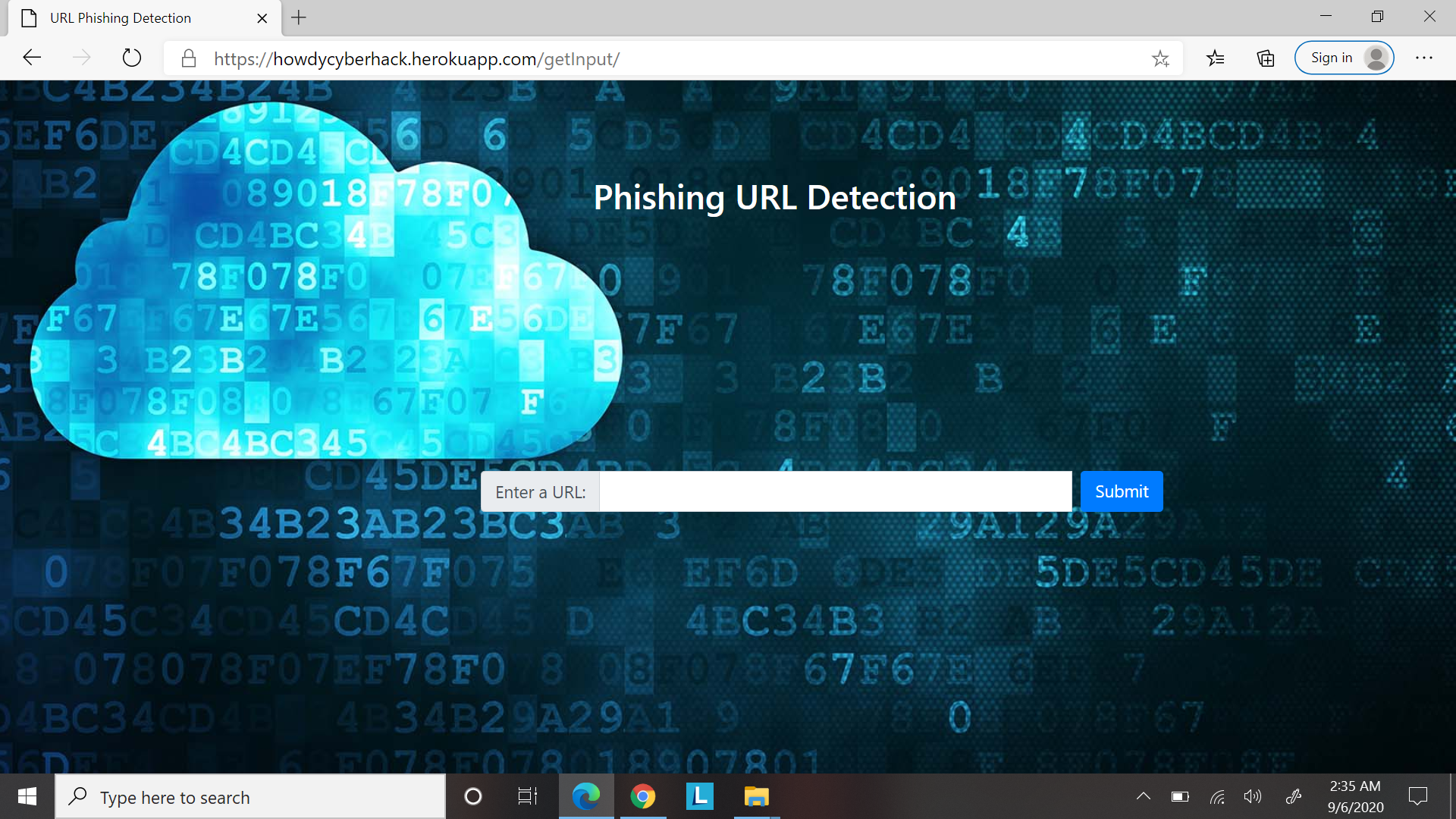1456x819 pixels.
Task: Show hidden system tray icons
Action: pos(1143,796)
